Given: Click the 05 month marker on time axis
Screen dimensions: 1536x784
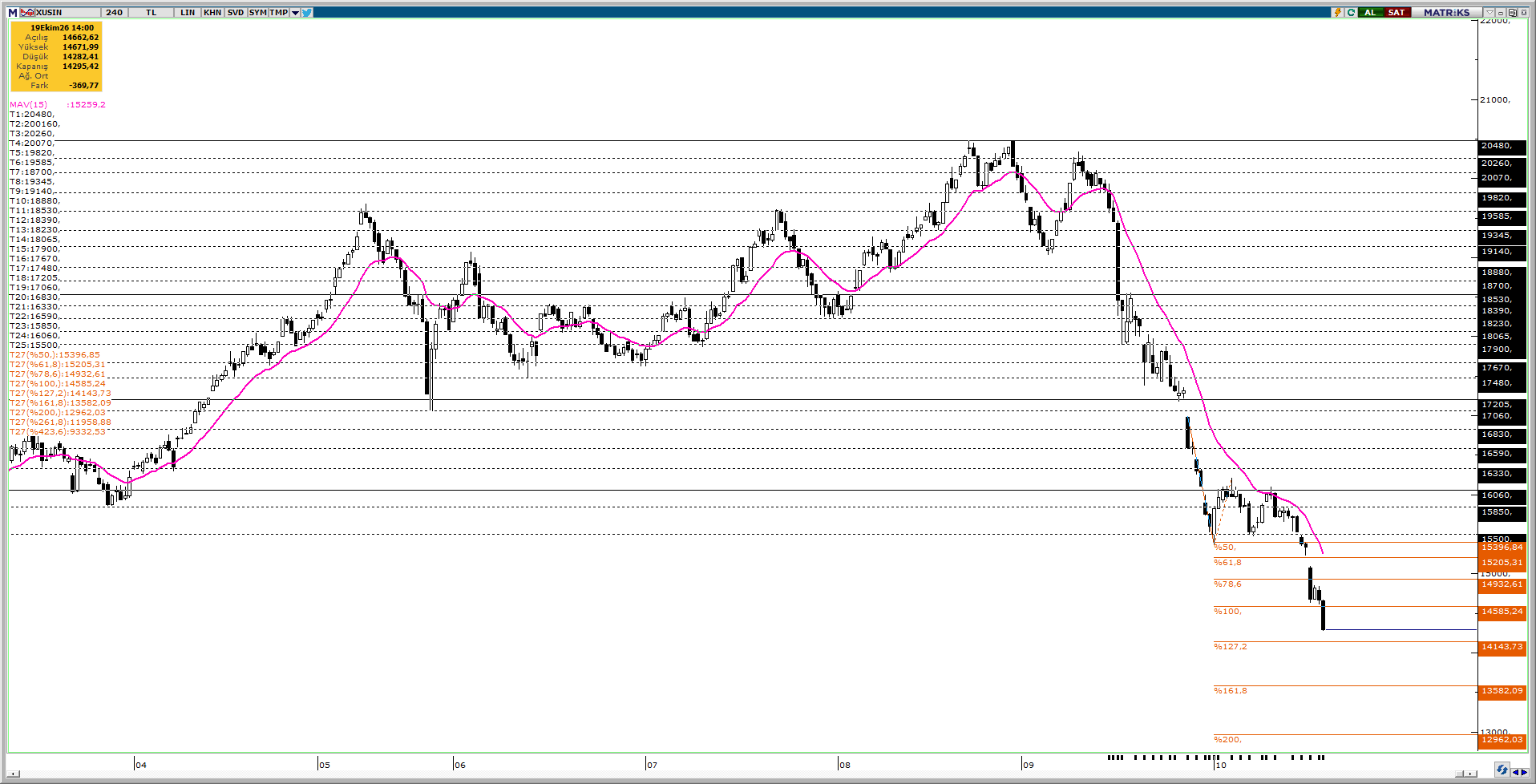Looking at the screenshot, I should (x=324, y=765).
